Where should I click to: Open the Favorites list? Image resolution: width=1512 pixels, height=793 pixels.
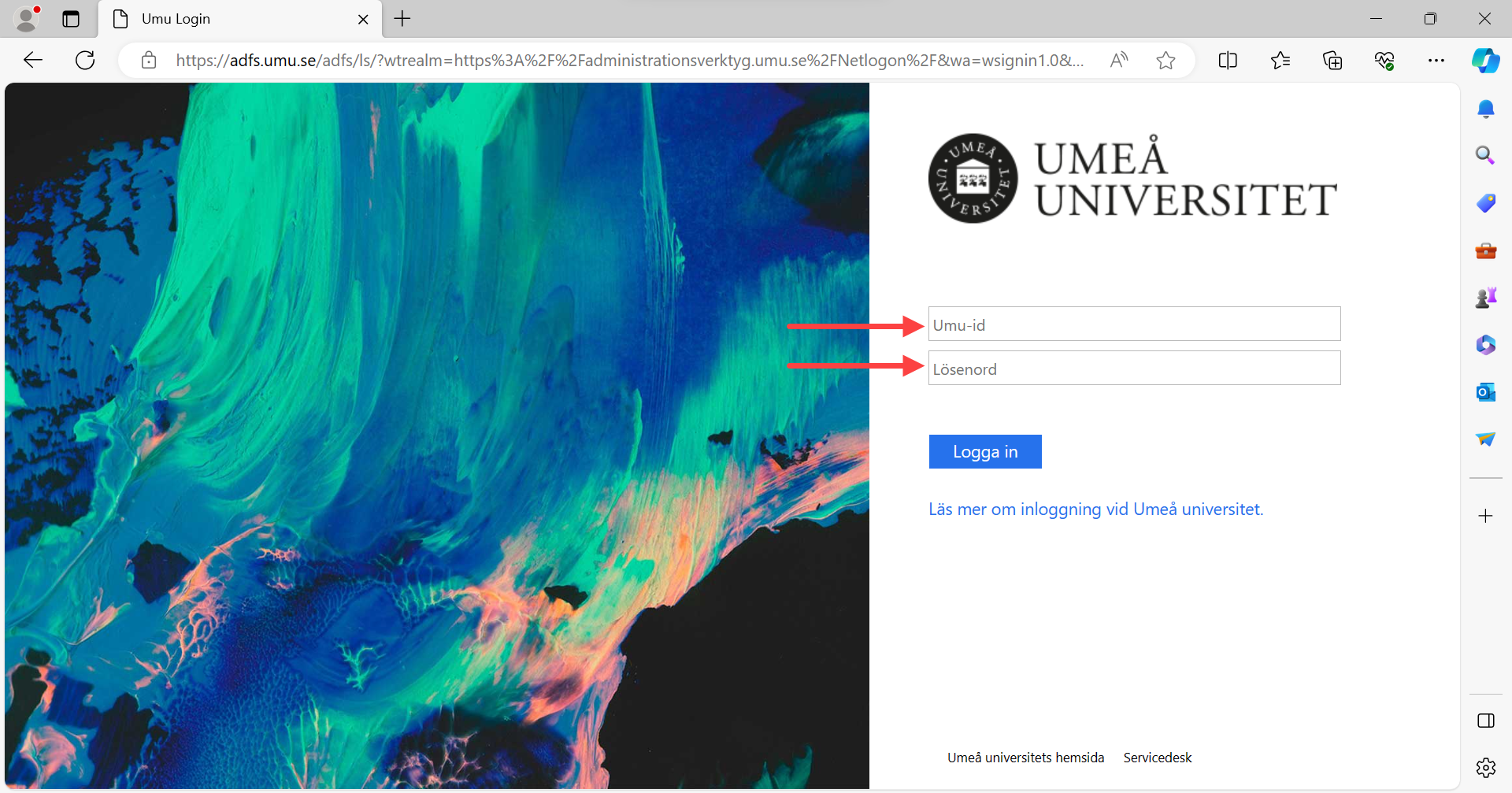tap(1280, 60)
